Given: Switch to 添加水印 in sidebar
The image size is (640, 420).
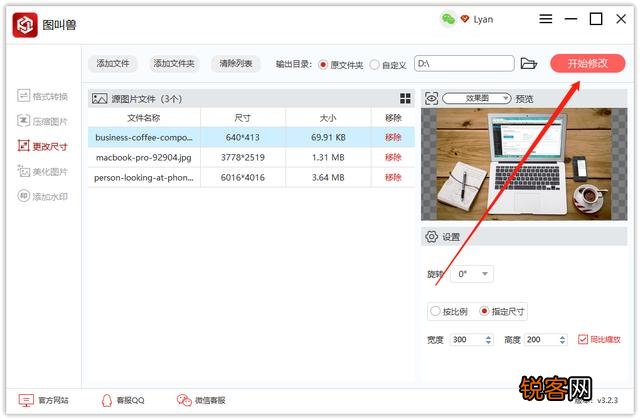Looking at the screenshot, I should pos(42,196).
